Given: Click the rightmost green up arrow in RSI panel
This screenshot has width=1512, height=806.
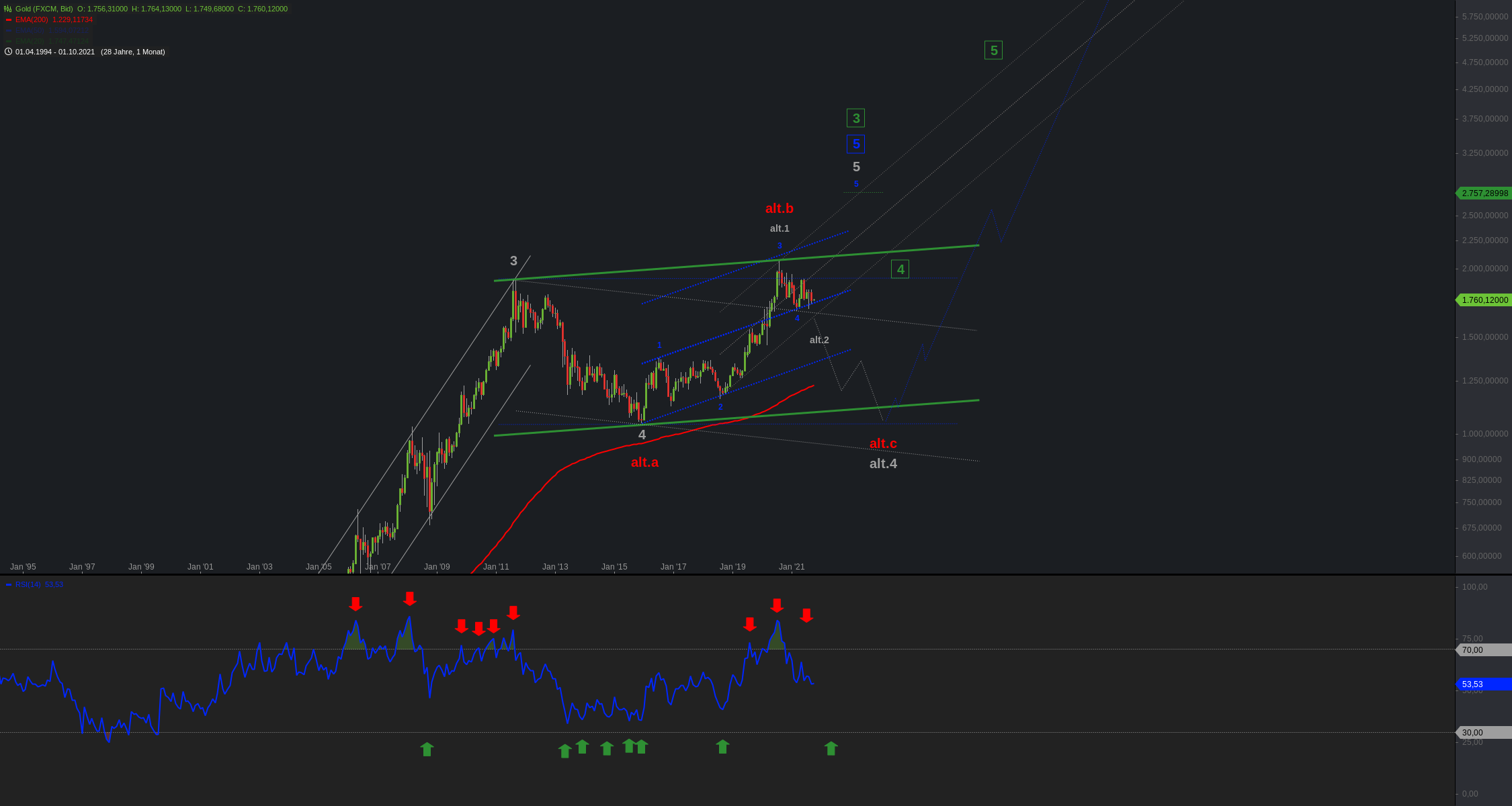Looking at the screenshot, I should point(831,748).
